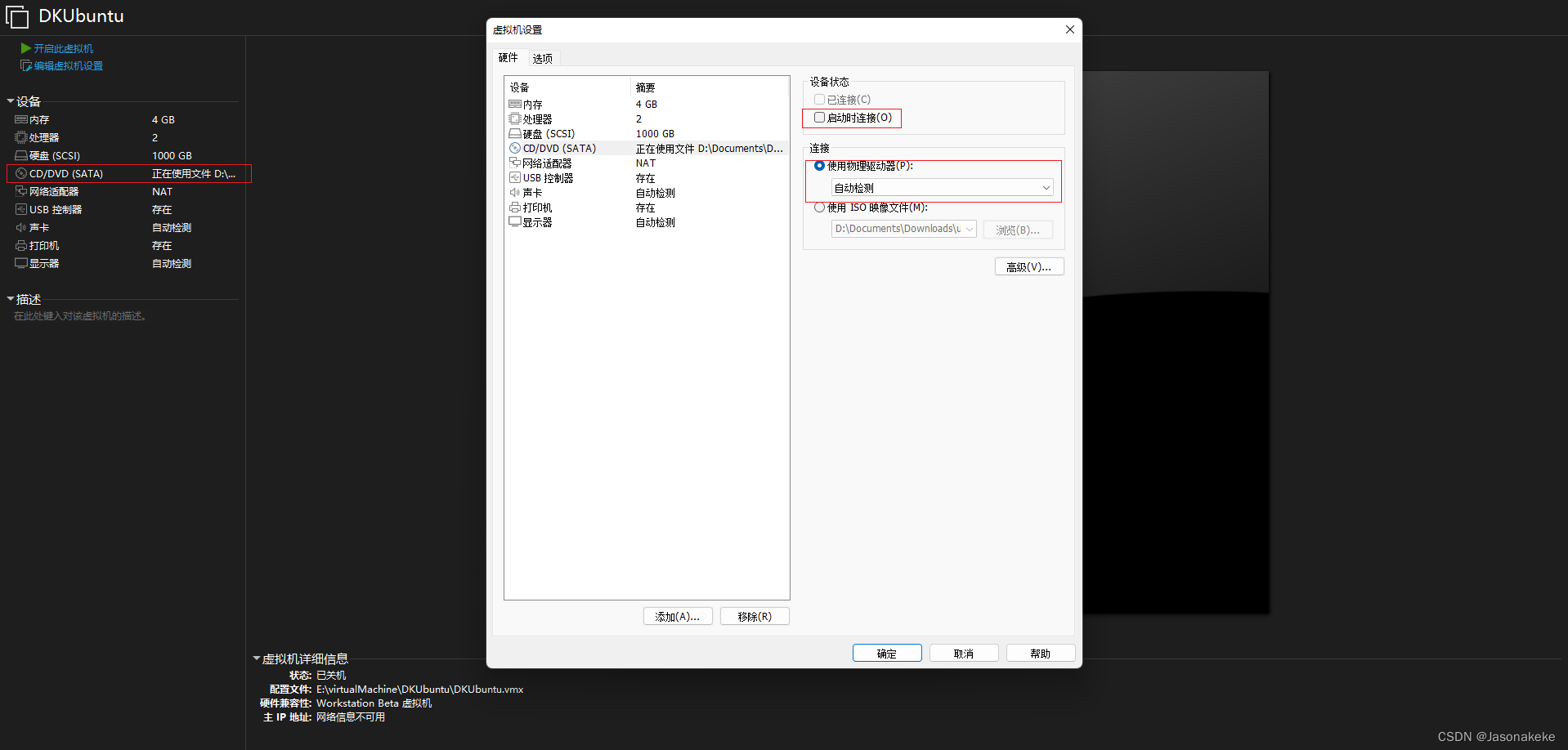Click the 添加(A)... button
Screen dimensions: 1568x750
tap(678, 617)
